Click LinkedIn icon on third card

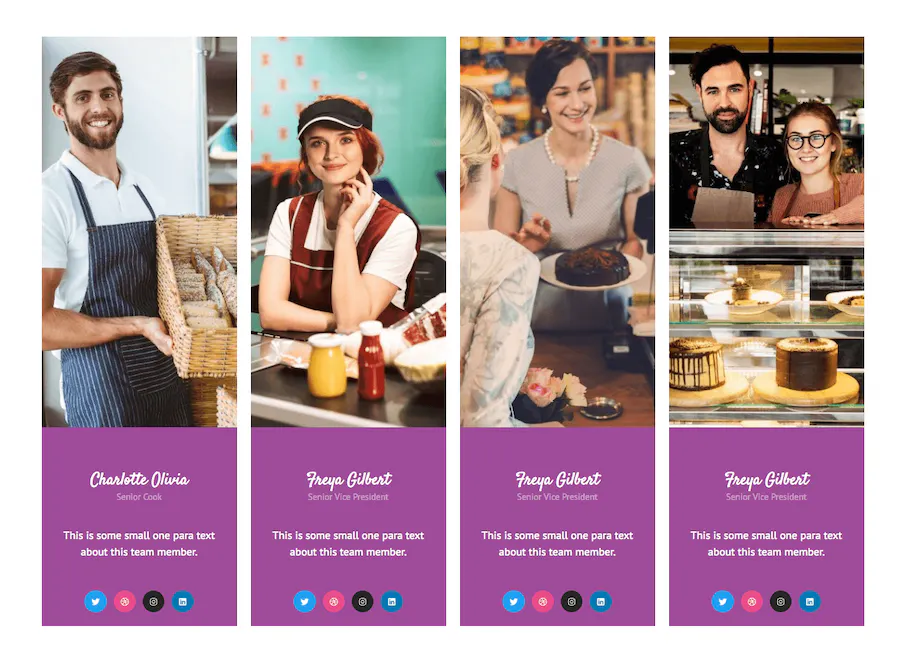click(600, 601)
